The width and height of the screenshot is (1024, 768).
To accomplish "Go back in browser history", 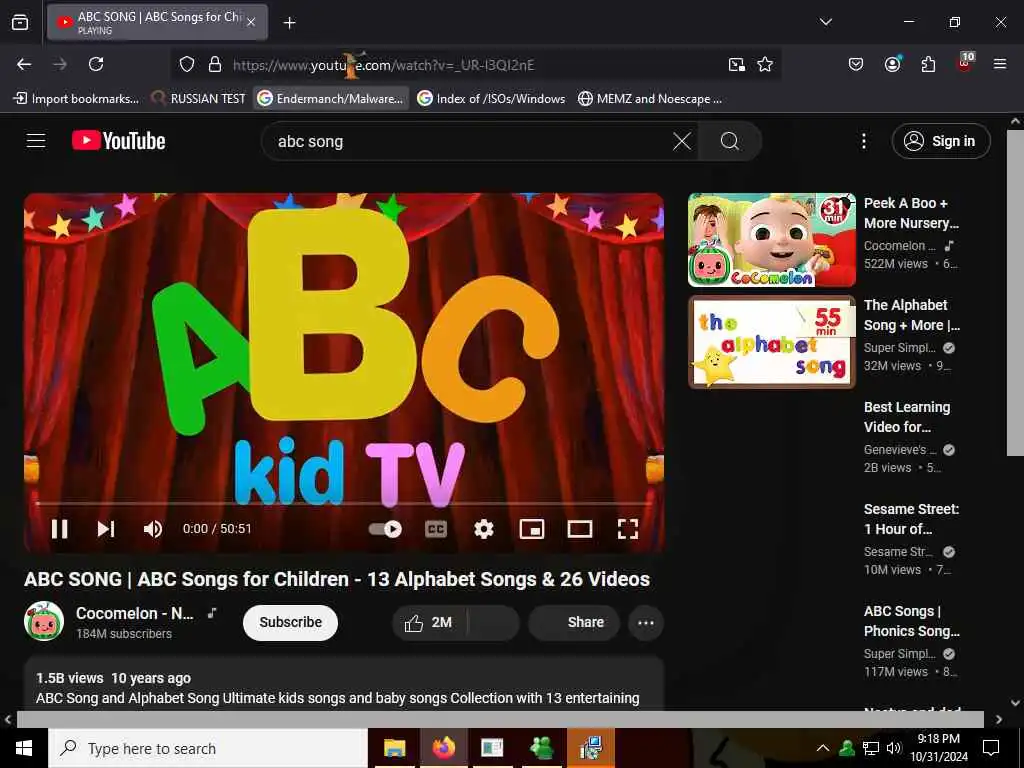I will click(x=24, y=64).
